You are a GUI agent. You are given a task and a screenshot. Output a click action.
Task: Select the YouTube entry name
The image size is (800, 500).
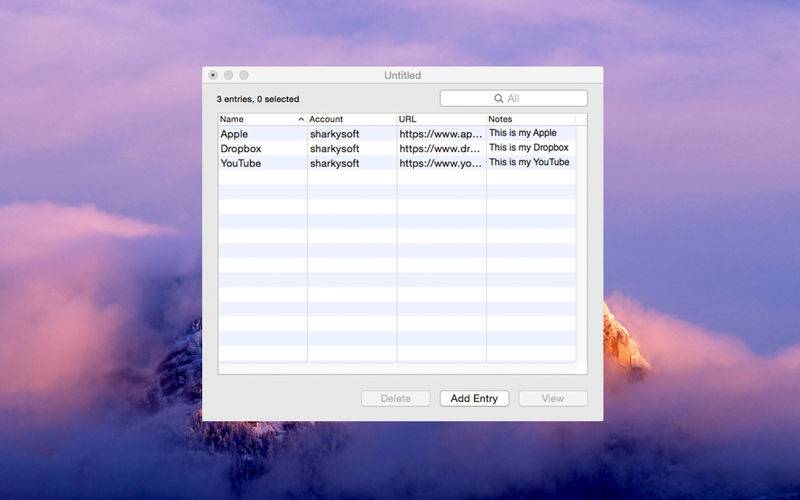pos(241,163)
